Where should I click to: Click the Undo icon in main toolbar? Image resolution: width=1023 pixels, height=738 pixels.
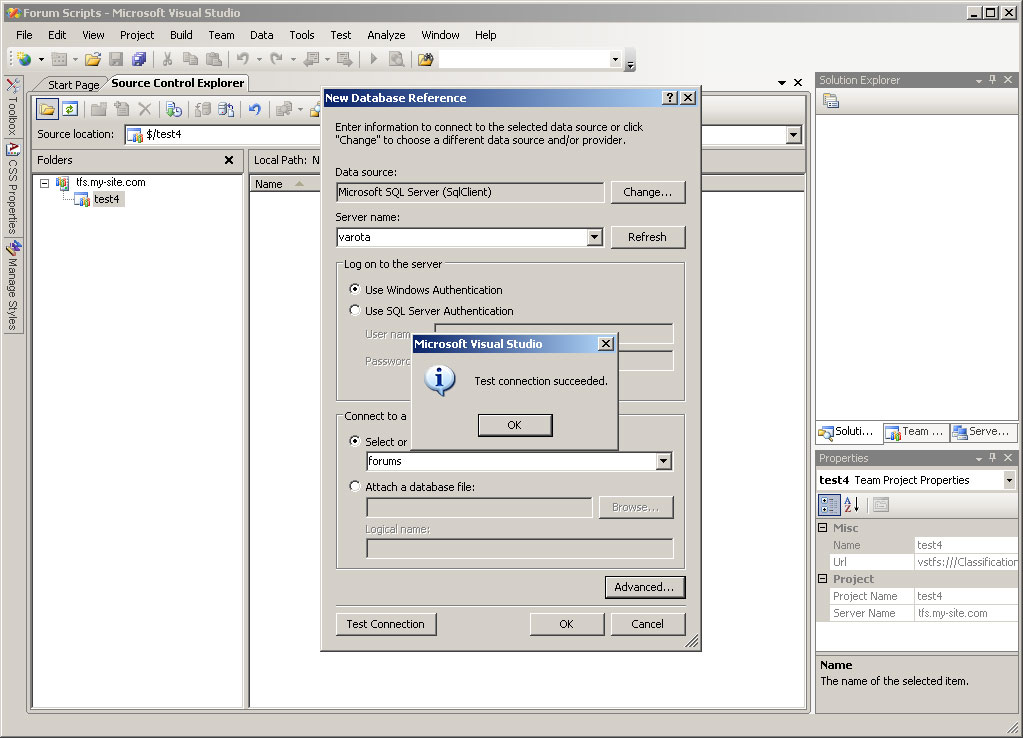(243, 59)
